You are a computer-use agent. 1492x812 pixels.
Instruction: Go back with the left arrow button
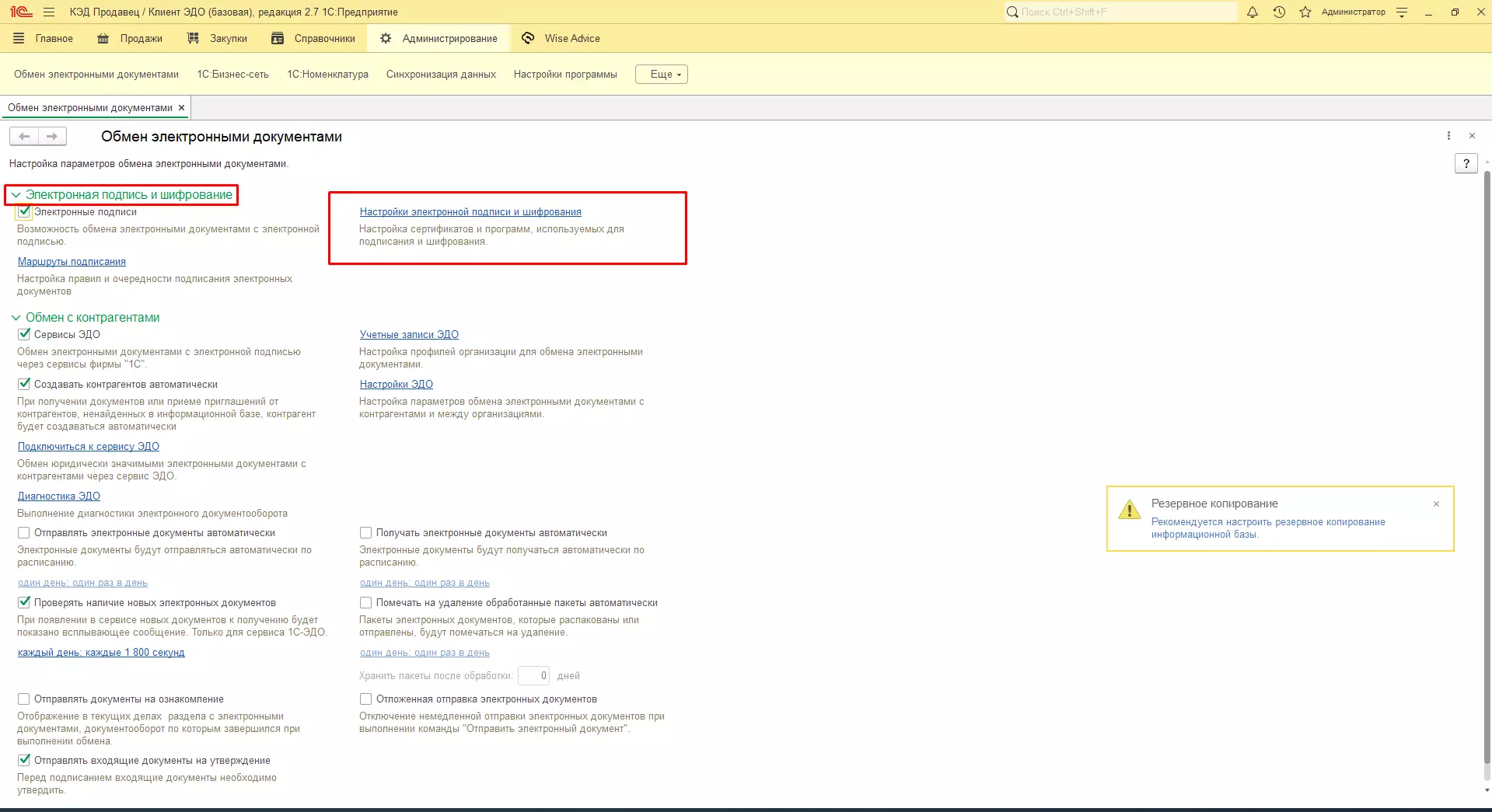[x=24, y=136]
